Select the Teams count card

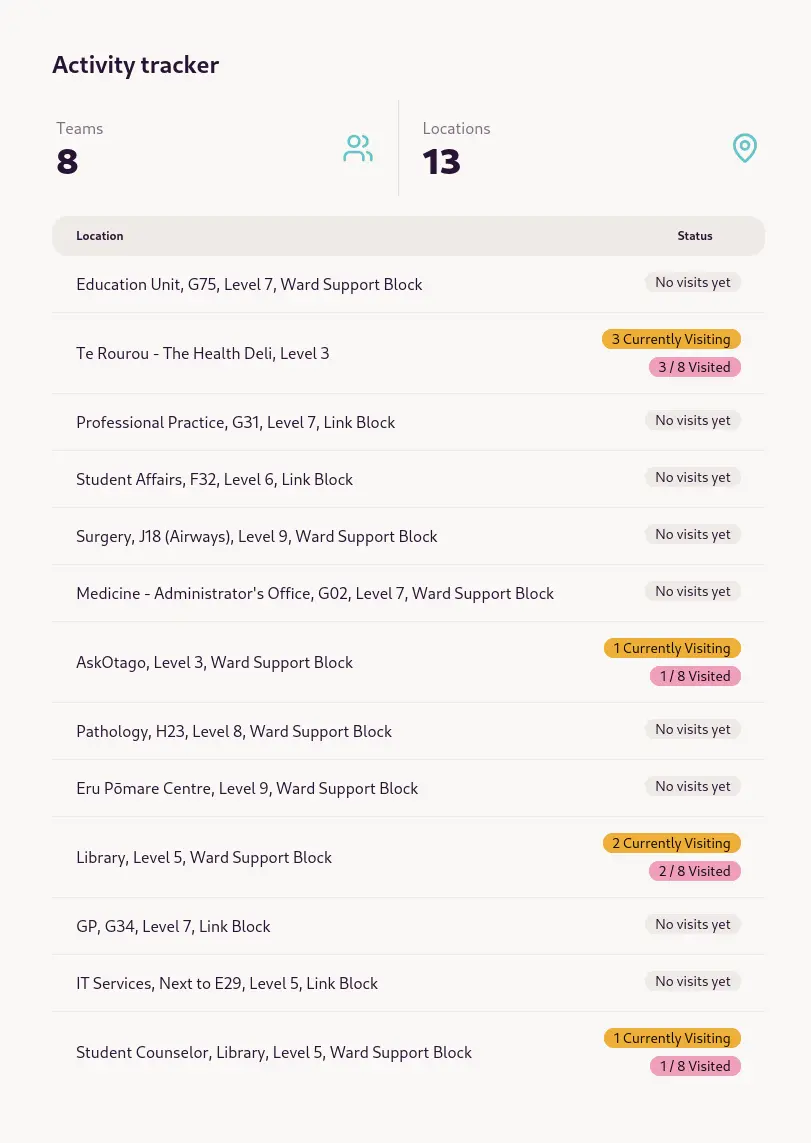point(216,148)
